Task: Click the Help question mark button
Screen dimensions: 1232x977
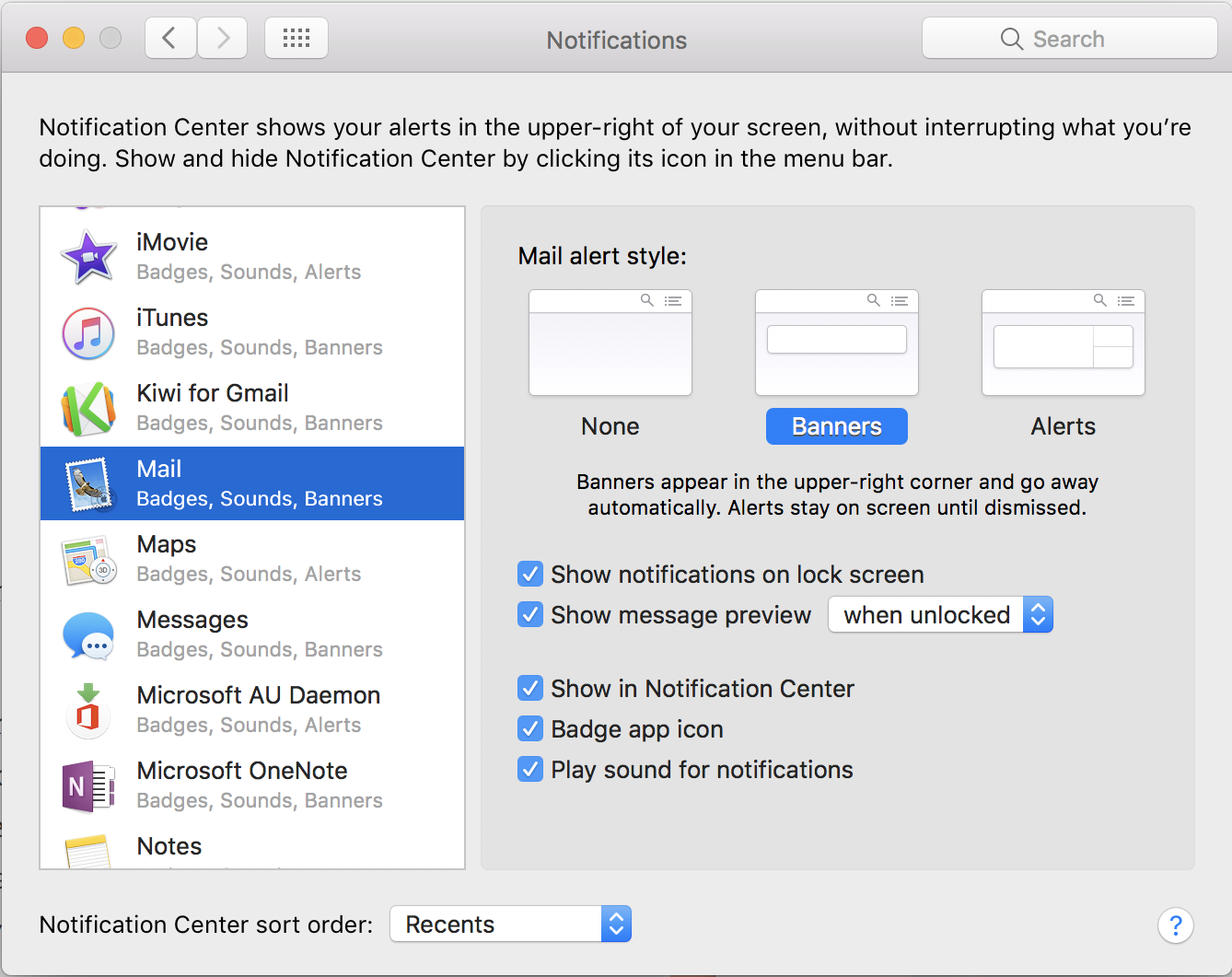Action: tap(1176, 925)
